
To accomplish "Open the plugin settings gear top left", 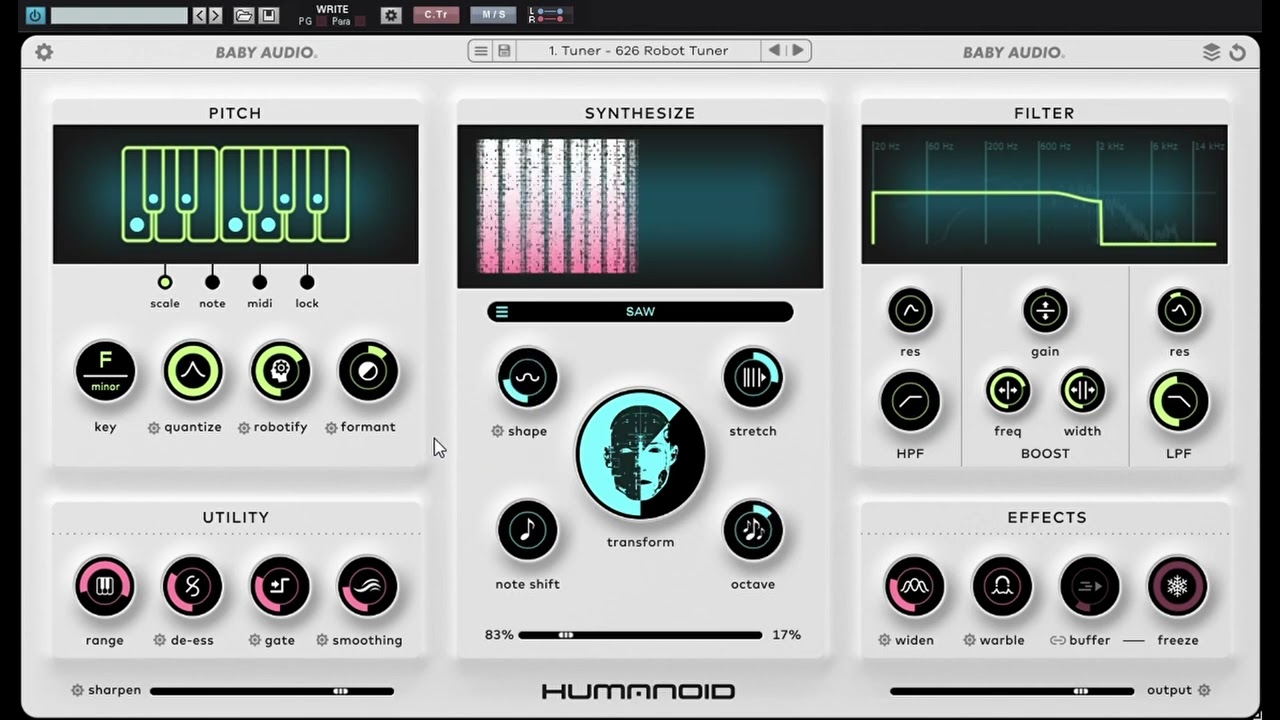I will (44, 52).
